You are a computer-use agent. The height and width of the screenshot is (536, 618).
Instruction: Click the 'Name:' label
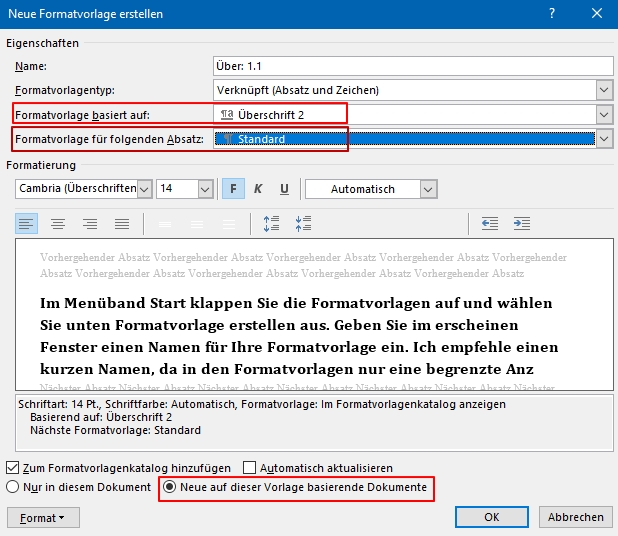[31, 66]
